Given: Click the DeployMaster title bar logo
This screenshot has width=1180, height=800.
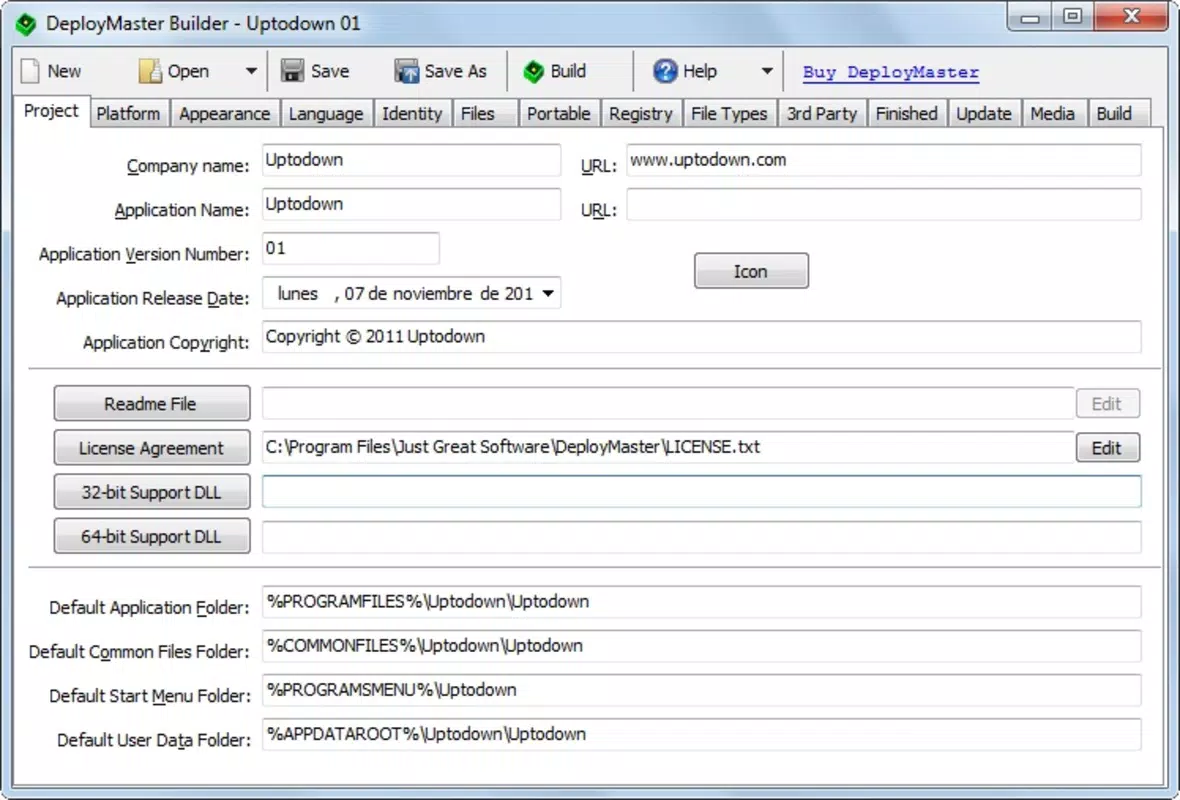Looking at the screenshot, I should [26, 24].
